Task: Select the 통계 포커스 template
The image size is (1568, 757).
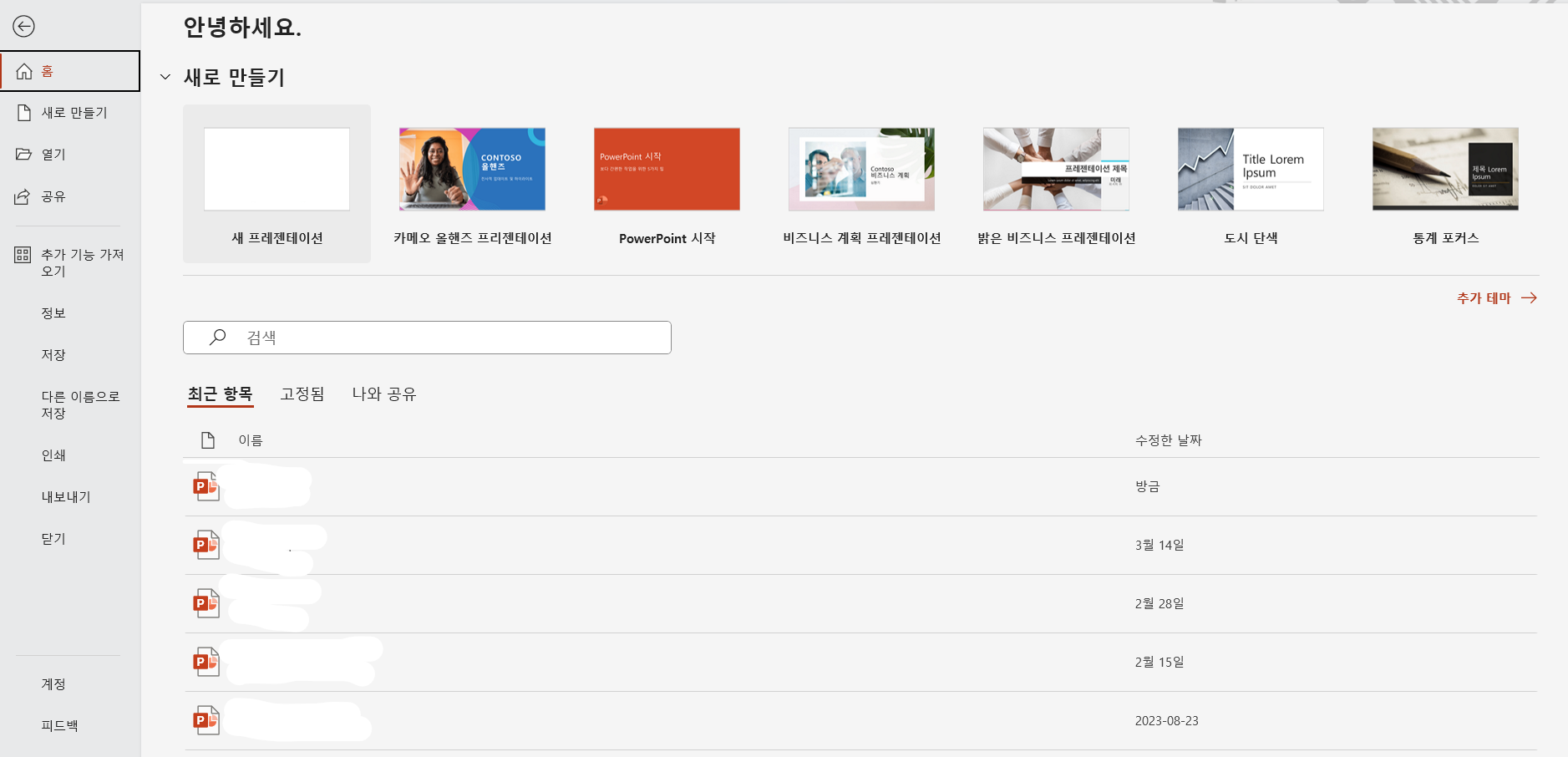Action: pos(1445,184)
